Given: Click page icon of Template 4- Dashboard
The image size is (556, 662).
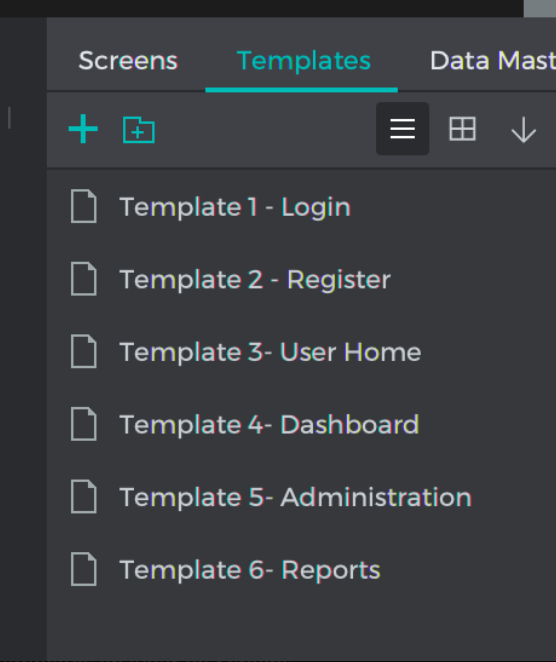Looking at the screenshot, I should click(84, 424).
